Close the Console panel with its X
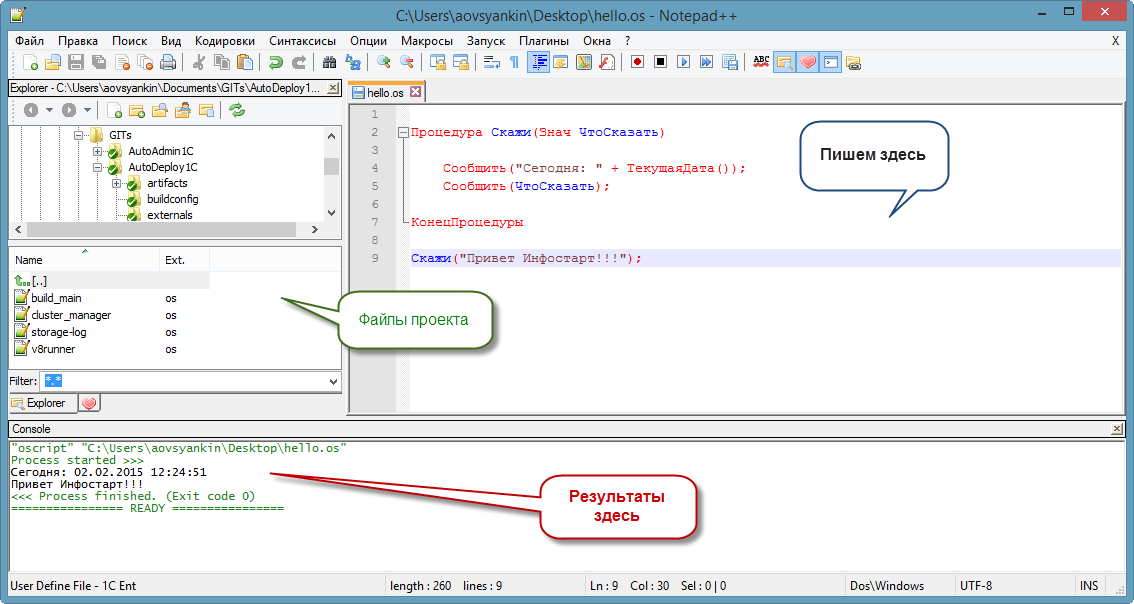Image resolution: width=1134 pixels, height=604 pixels. [x=1117, y=428]
